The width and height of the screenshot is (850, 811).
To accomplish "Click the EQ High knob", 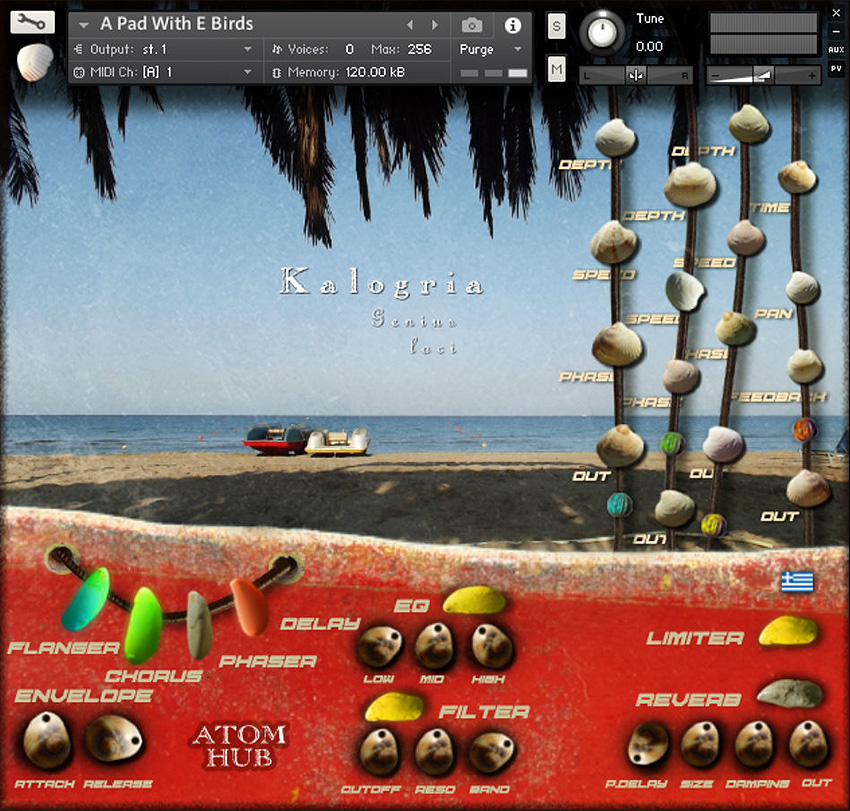I will pos(491,645).
